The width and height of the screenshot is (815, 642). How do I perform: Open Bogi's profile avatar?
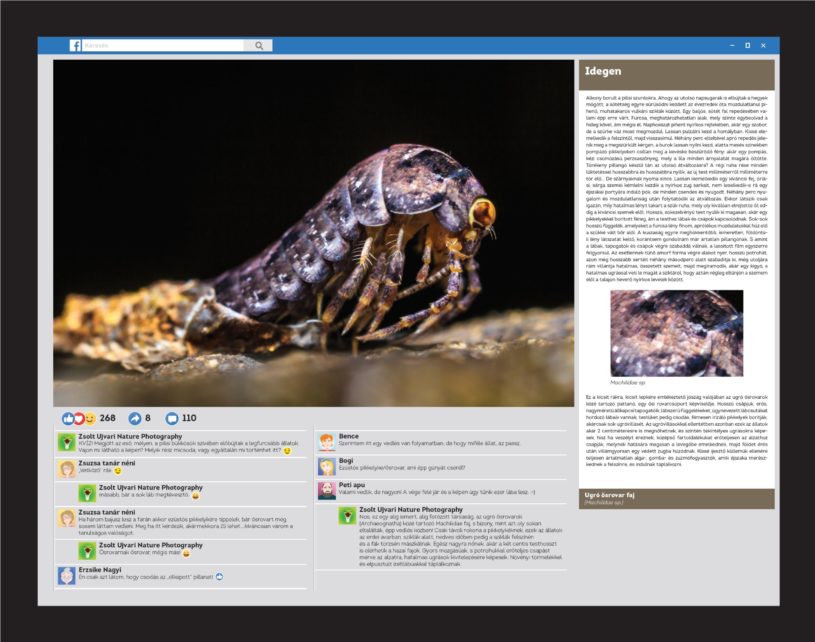point(326,466)
